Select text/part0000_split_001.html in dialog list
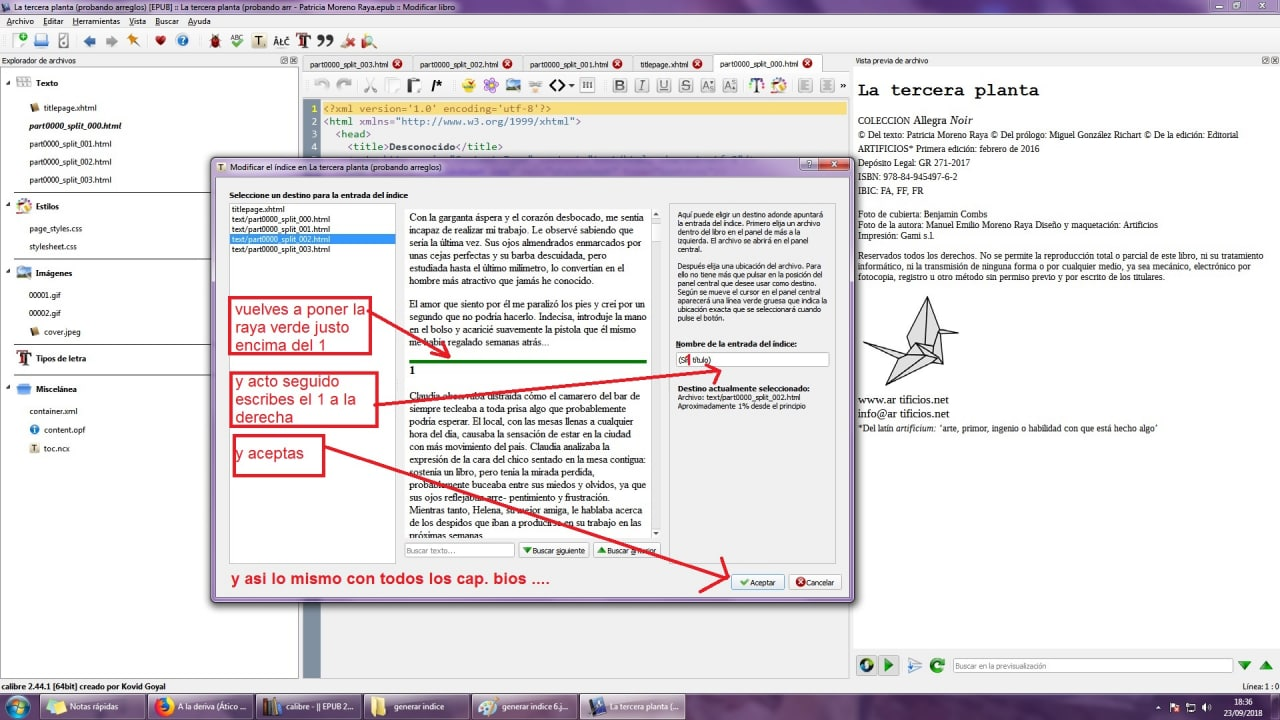1280x720 pixels. [x=312, y=229]
